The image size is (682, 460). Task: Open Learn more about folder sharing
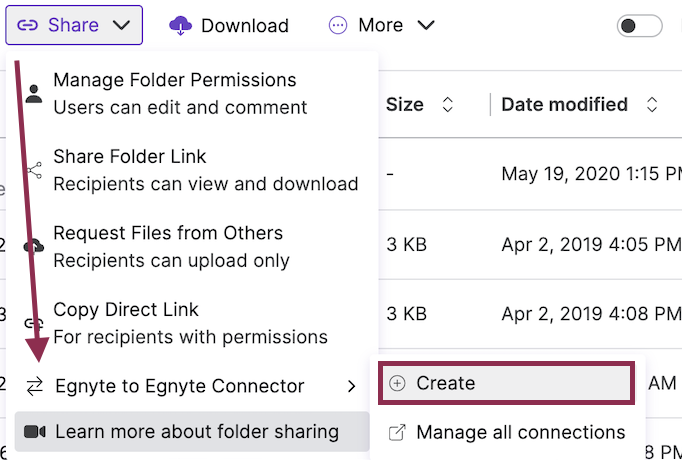click(x=192, y=432)
